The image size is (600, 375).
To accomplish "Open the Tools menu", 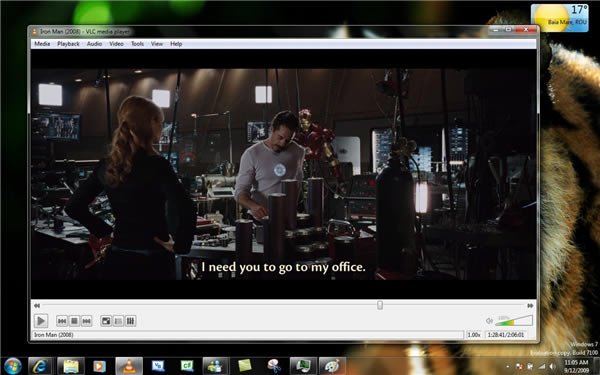I will [137, 44].
